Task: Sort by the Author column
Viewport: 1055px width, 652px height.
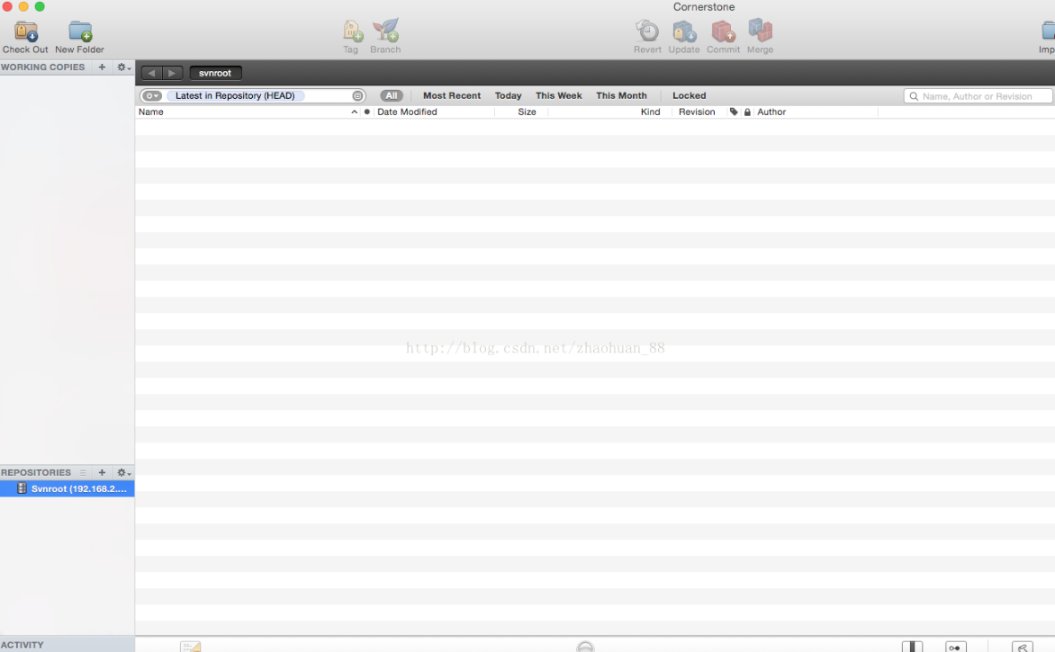Action: (815, 112)
